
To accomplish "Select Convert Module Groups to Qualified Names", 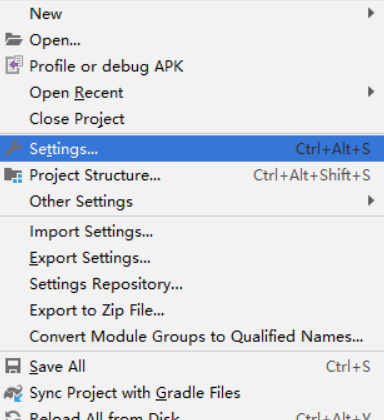I will [x=192, y=336].
